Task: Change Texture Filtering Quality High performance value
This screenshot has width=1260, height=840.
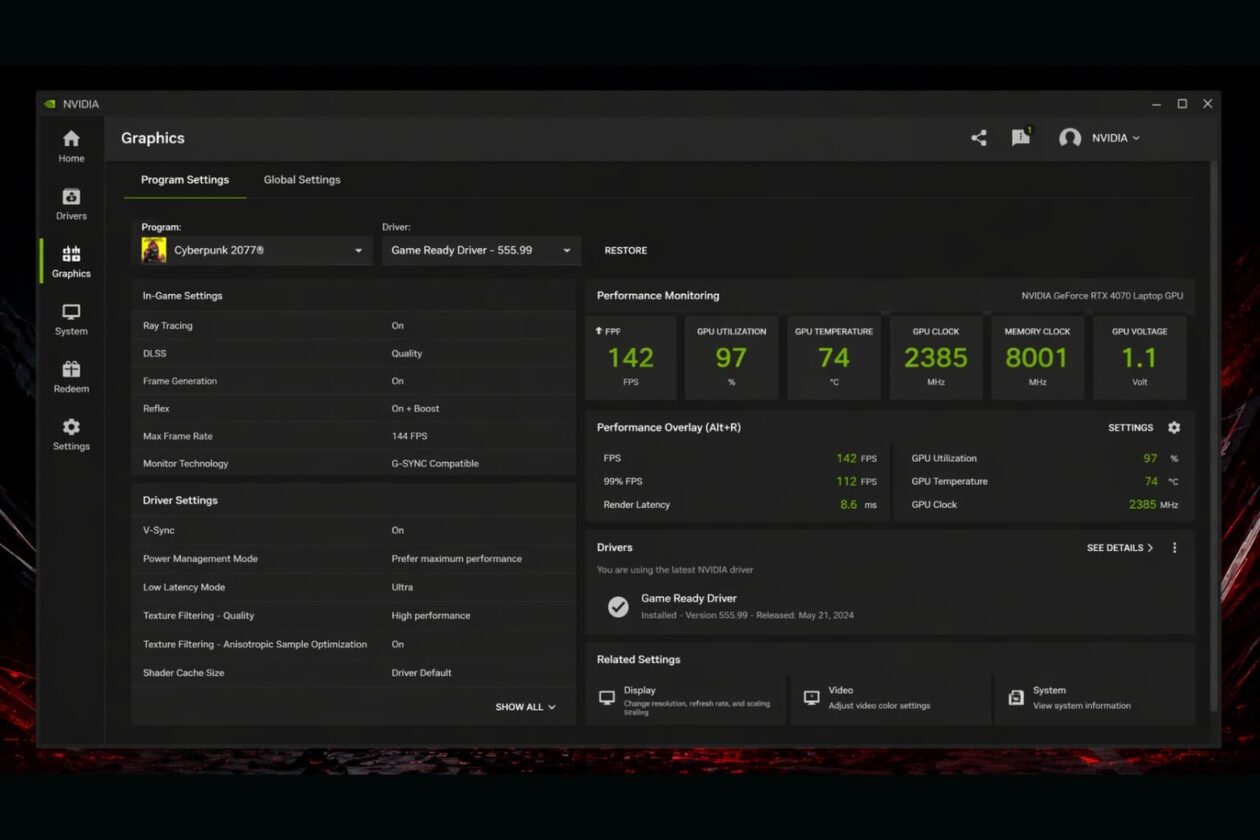Action: click(x=431, y=616)
